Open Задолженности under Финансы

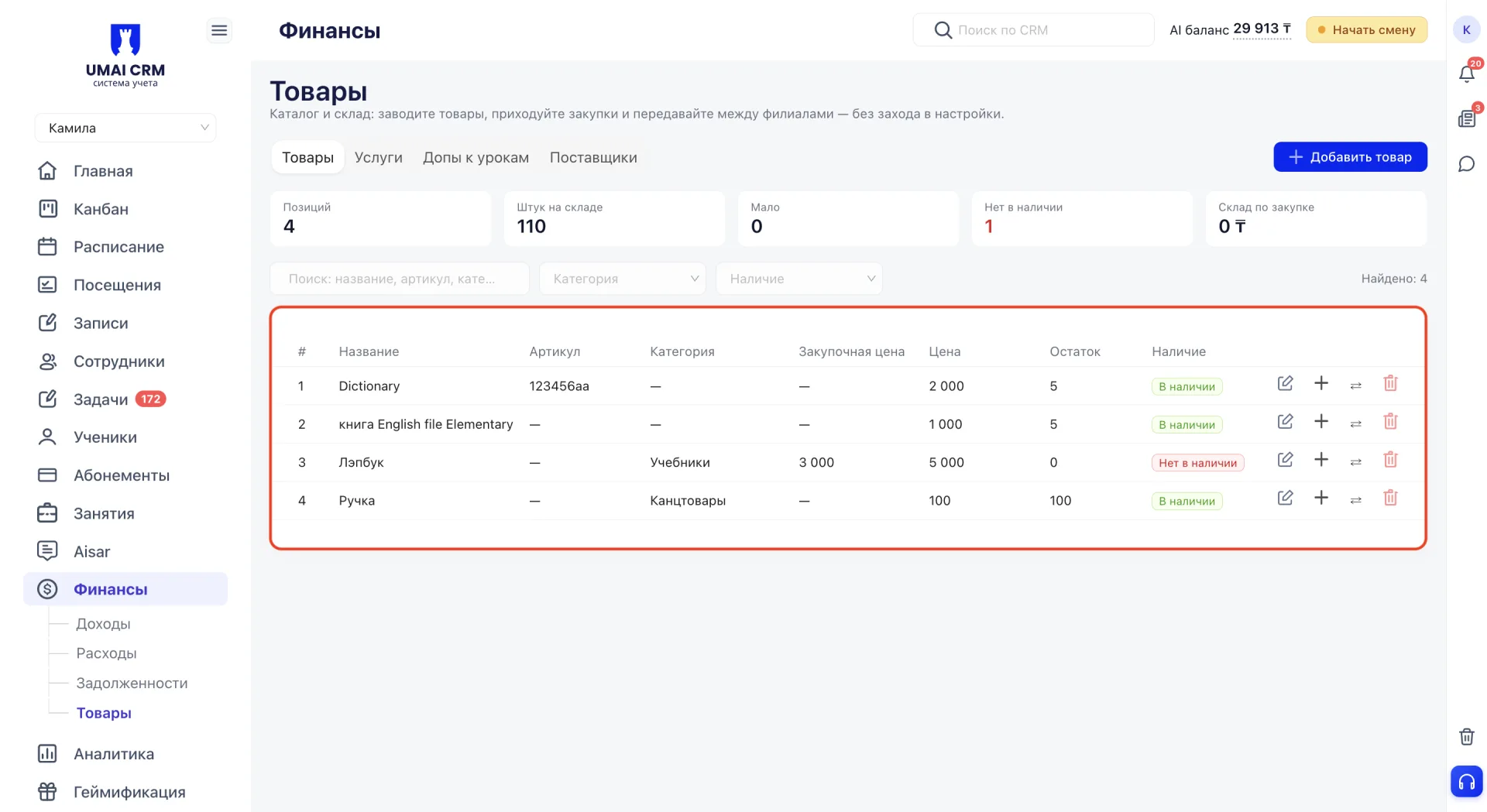click(132, 684)
